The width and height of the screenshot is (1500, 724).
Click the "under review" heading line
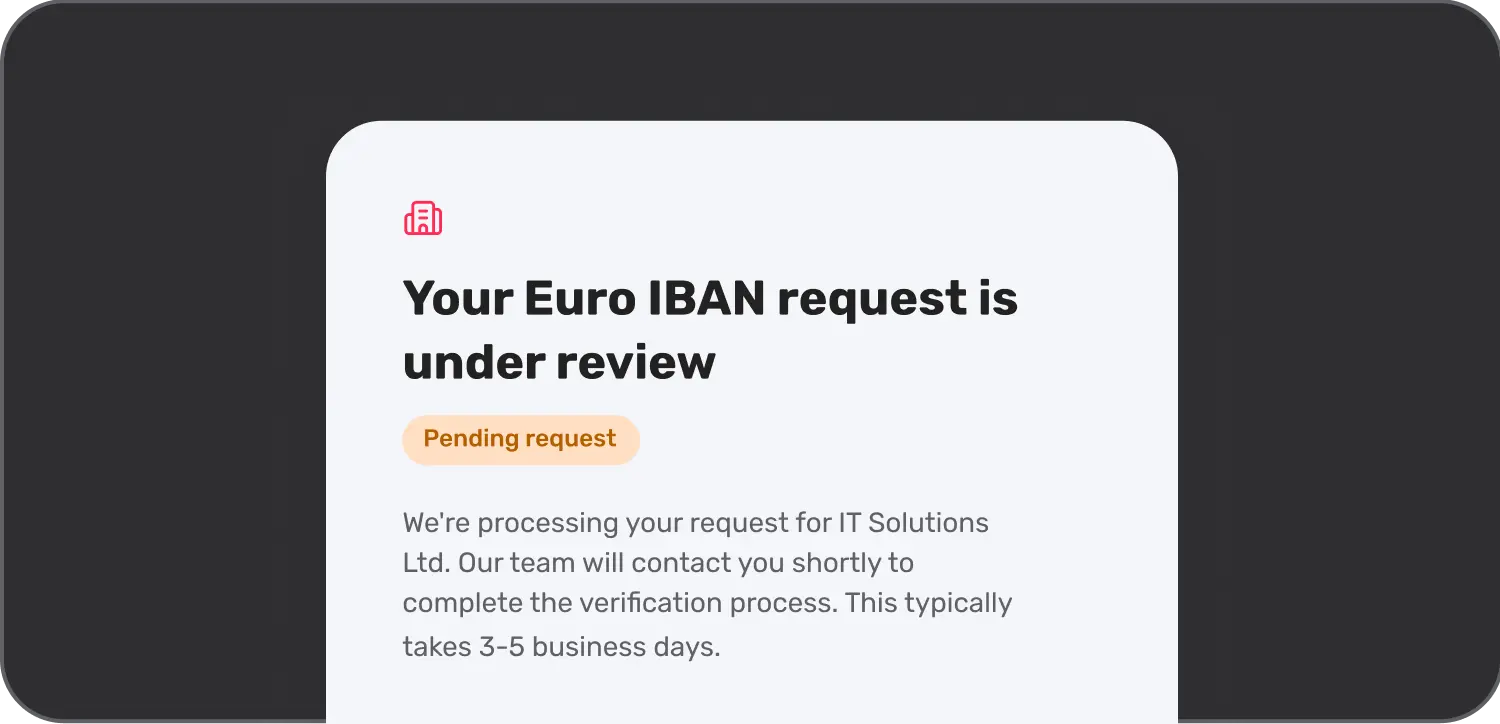(559, 362)
